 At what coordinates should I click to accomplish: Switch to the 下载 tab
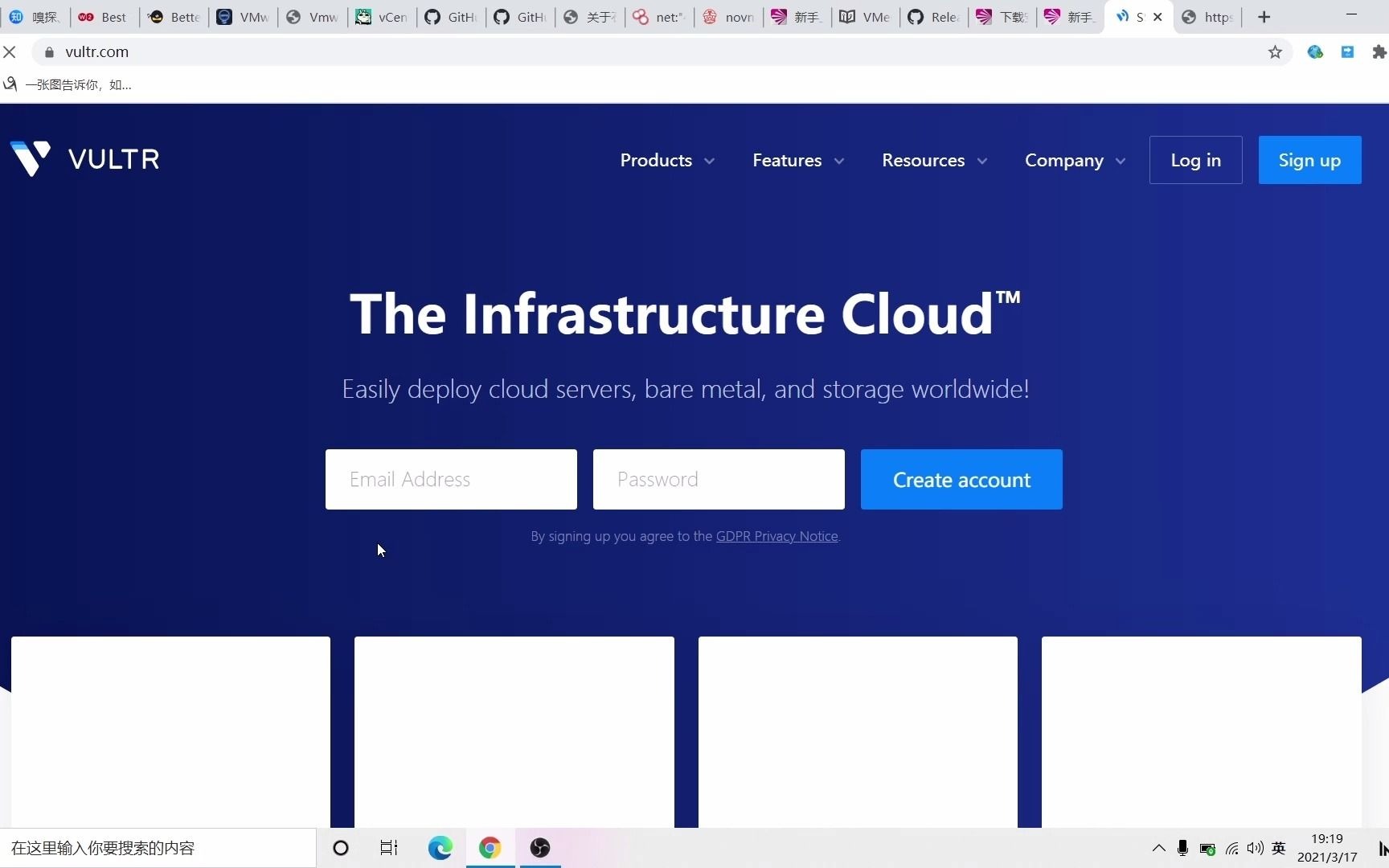tap(1004, 17)
